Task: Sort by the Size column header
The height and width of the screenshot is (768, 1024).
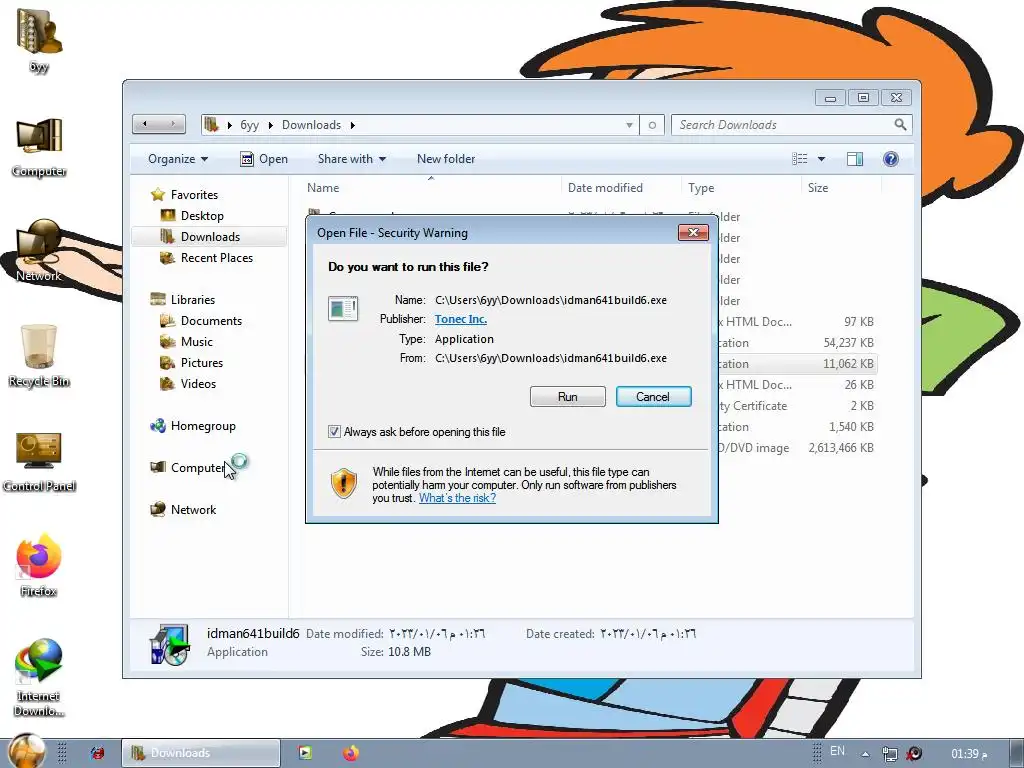Action: pyautogui.click(x=818, y=187)
